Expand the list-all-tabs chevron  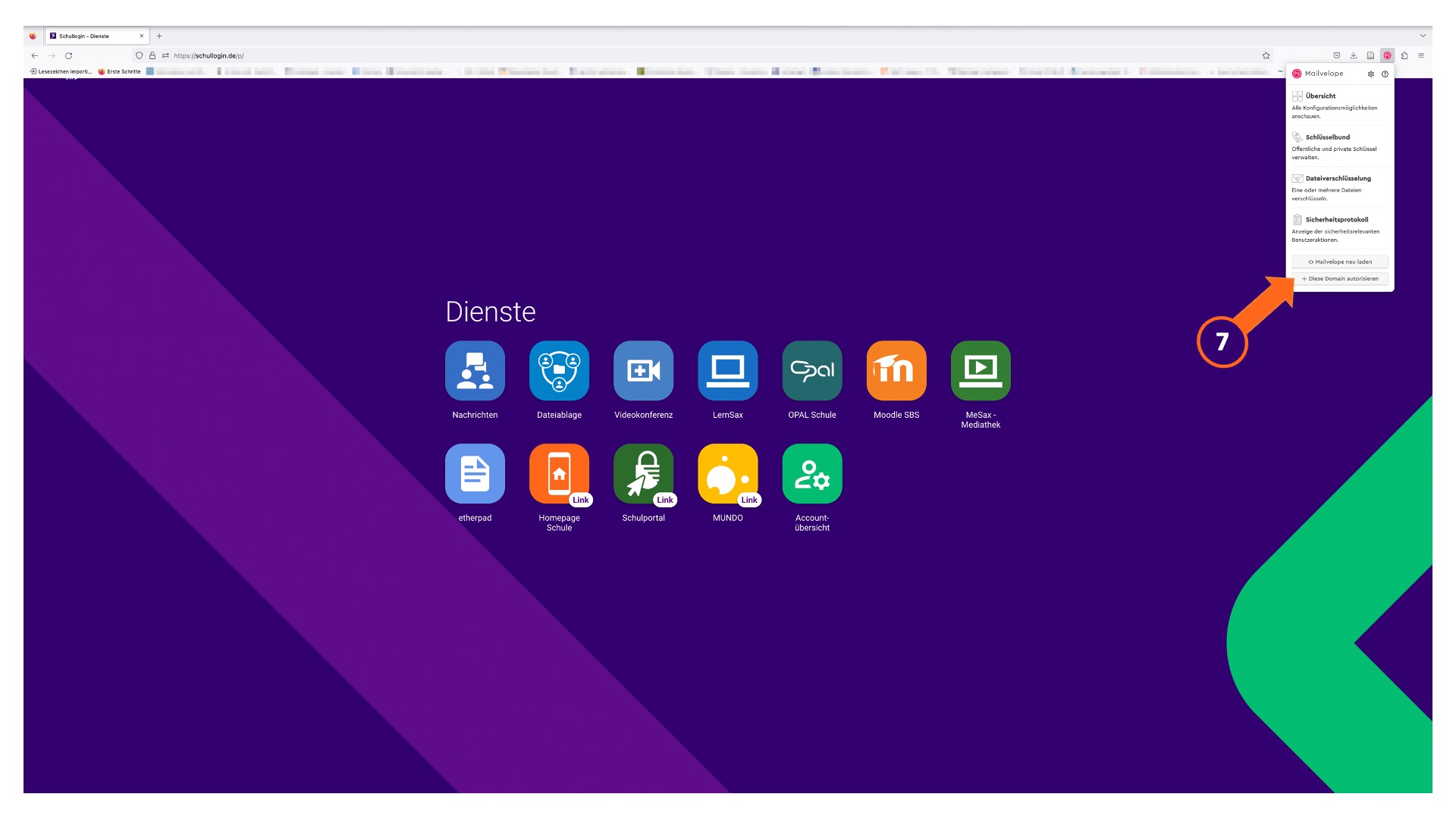click(x=1423, y=36)
